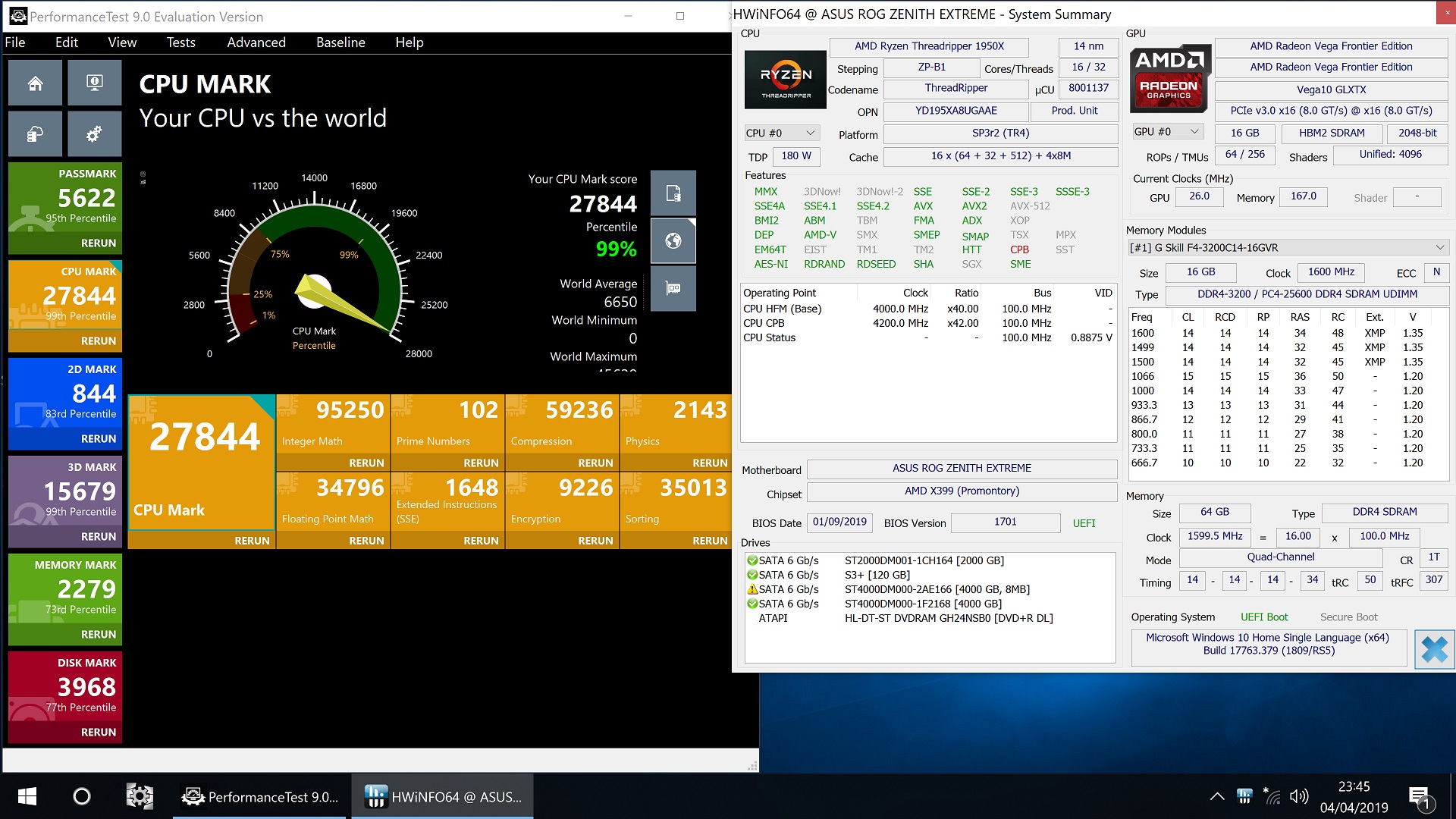Image resolution: width=1456 pixels, height=819 pixels.
Task: Rerun the Integer Math test
Action: 366,463
